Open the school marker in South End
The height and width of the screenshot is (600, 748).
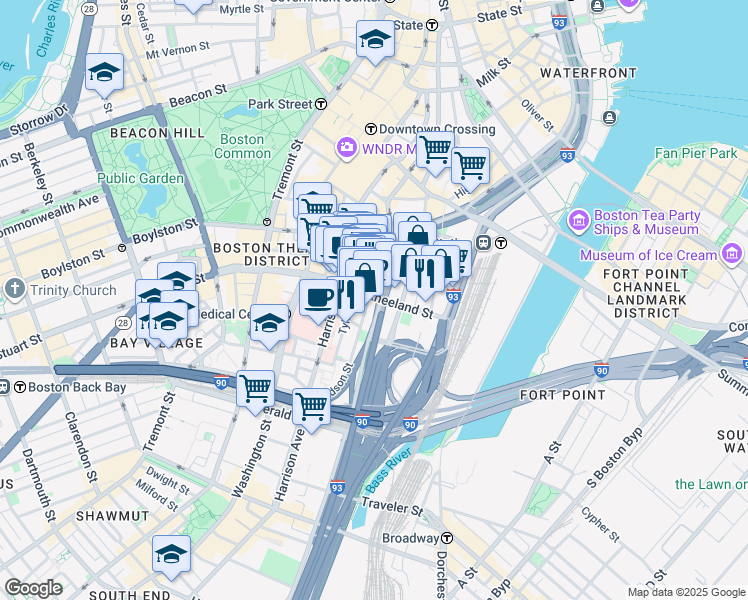(x=171, y=557)
